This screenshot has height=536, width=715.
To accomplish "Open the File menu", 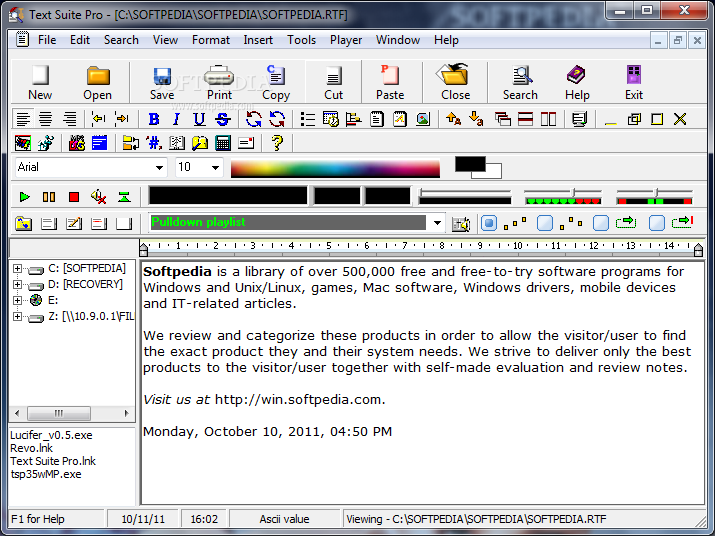I will 47,40.
